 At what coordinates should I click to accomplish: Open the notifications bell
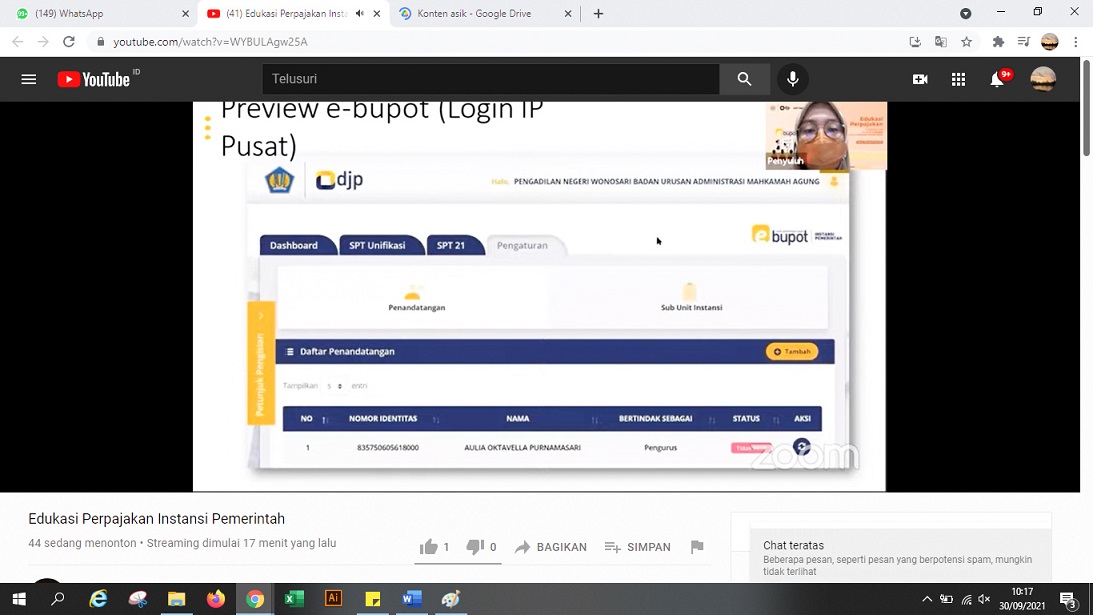[x=997, y=79]
